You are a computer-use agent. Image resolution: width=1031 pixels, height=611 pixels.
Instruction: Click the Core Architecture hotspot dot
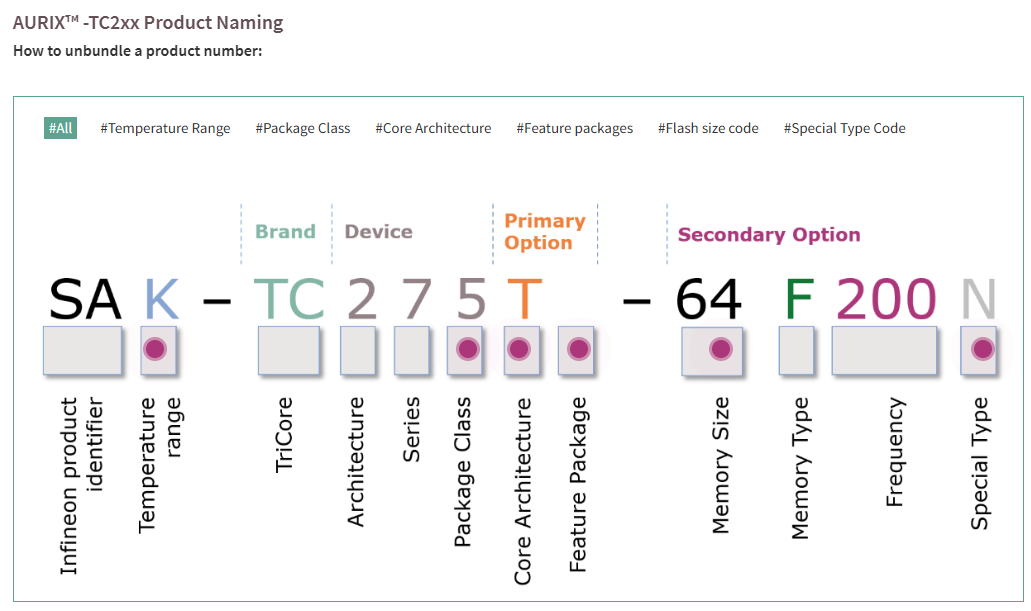[x=518, y=349]
